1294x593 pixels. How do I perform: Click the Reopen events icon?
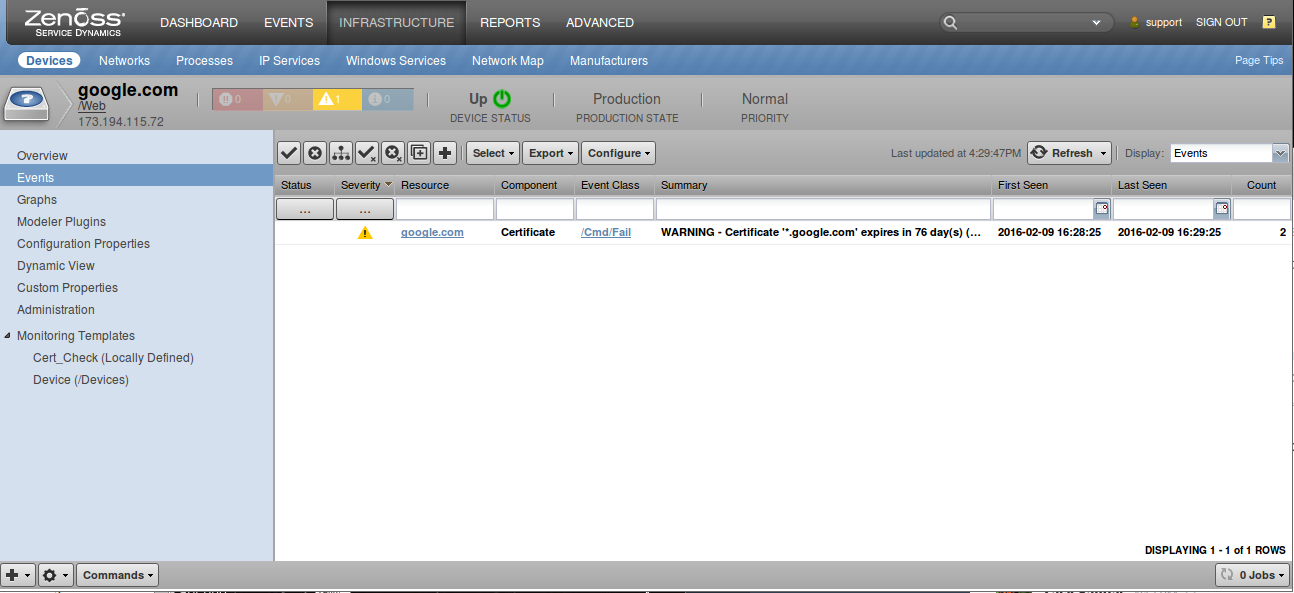[393, 153]
